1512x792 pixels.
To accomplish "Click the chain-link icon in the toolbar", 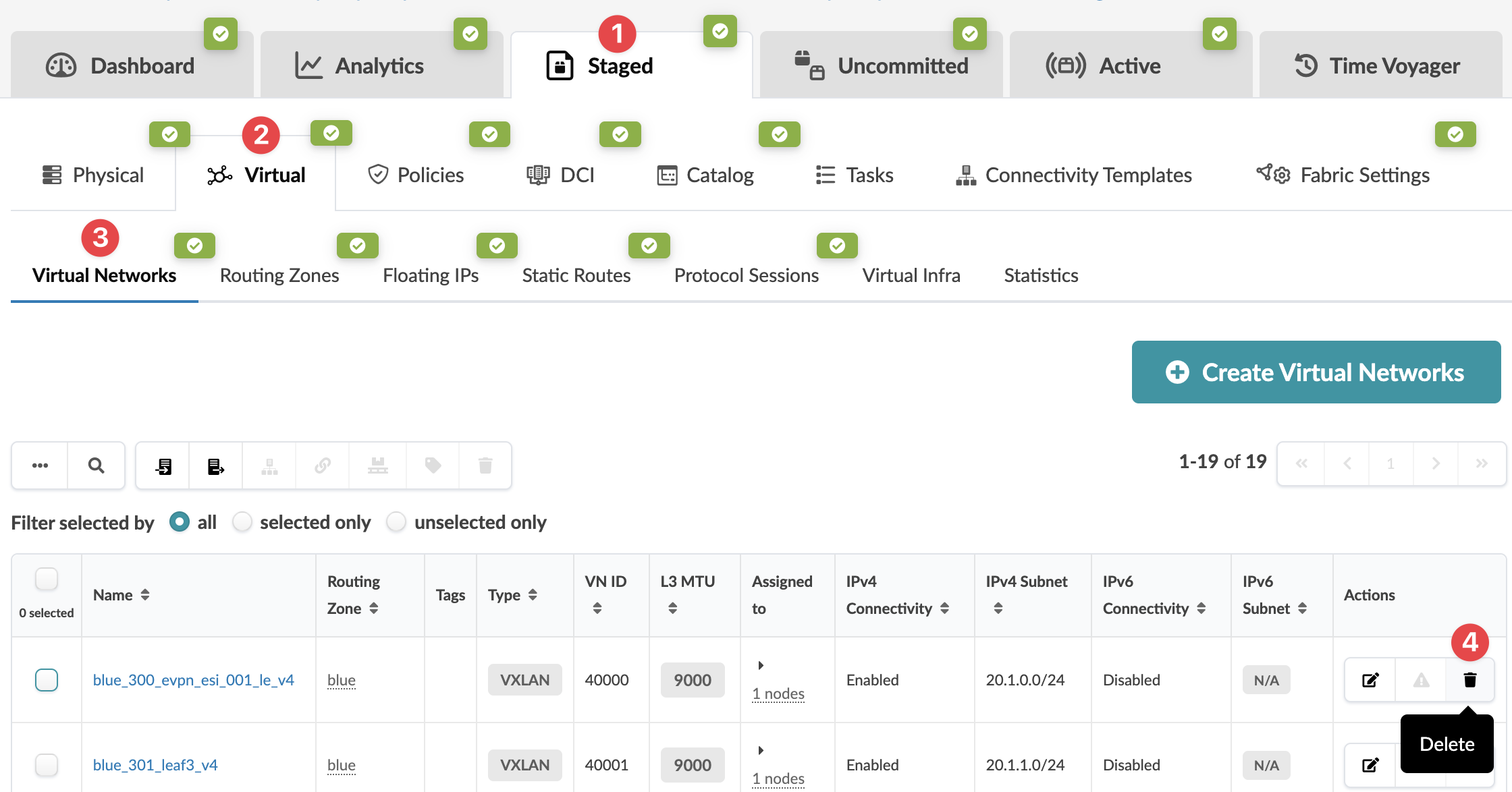I will coord(323,465).
